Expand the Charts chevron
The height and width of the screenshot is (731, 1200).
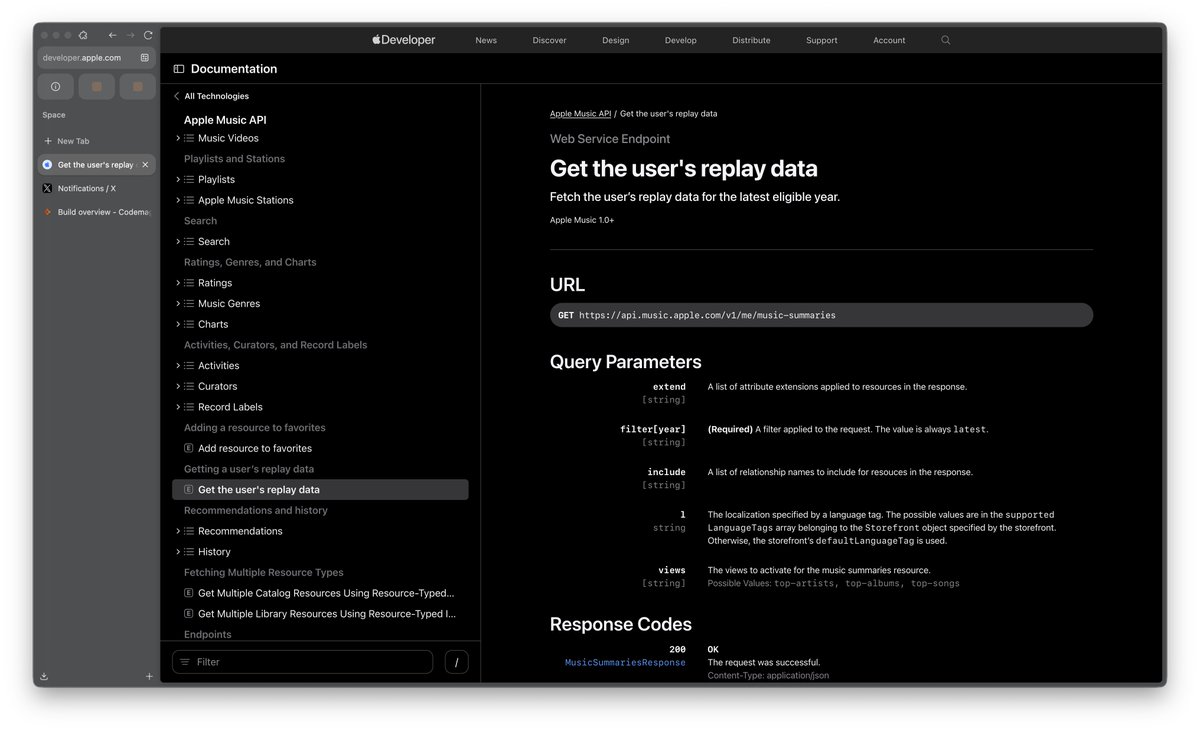coord(178,324)
